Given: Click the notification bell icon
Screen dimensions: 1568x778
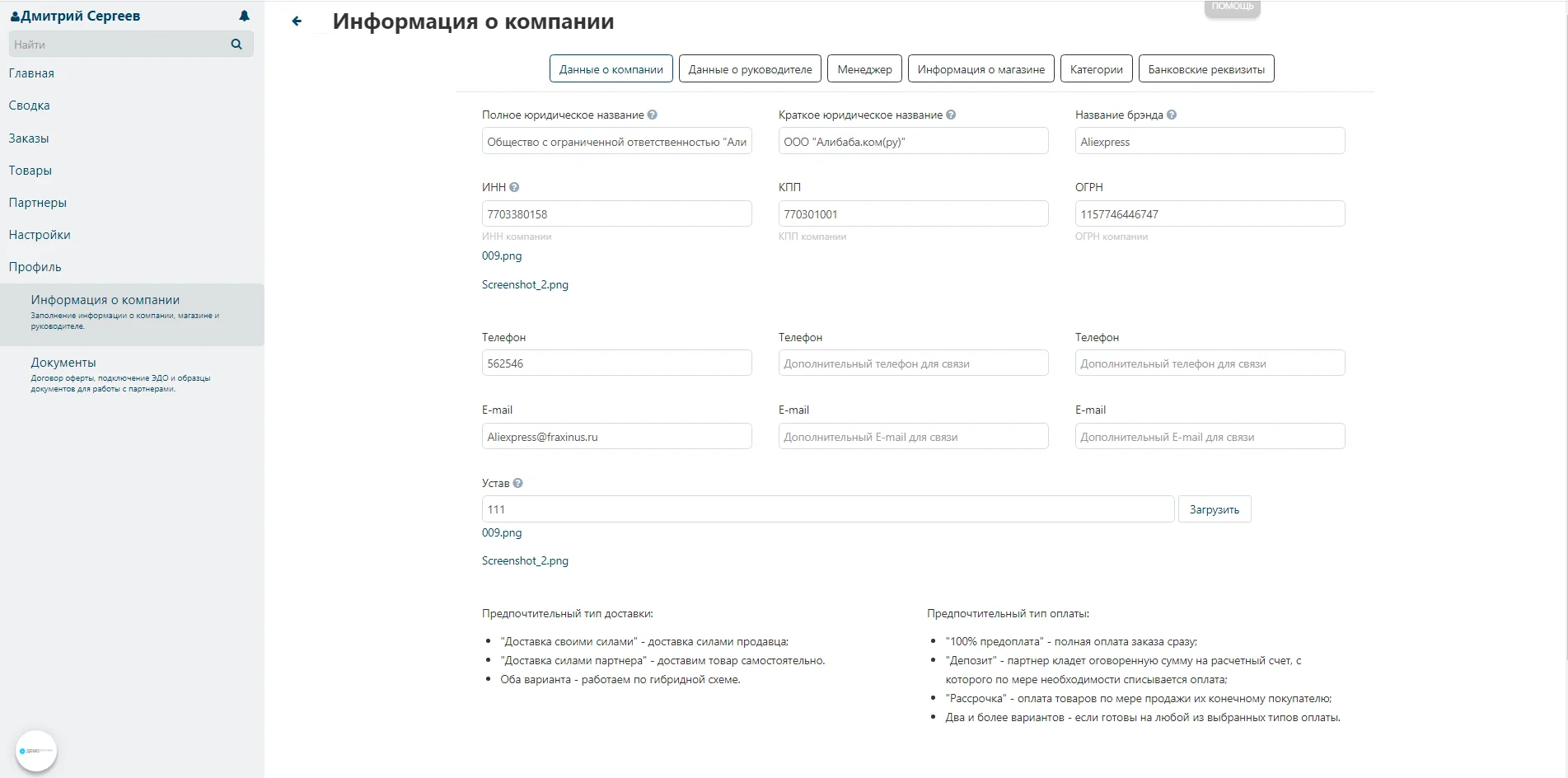Looking at the screenshot, I should (x=244, y=16).
